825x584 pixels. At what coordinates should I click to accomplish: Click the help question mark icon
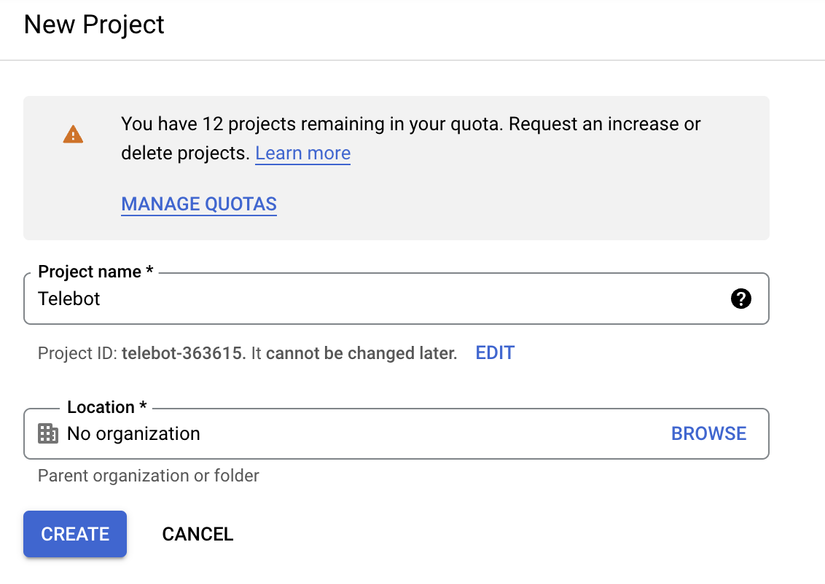[x=741, y=298]
